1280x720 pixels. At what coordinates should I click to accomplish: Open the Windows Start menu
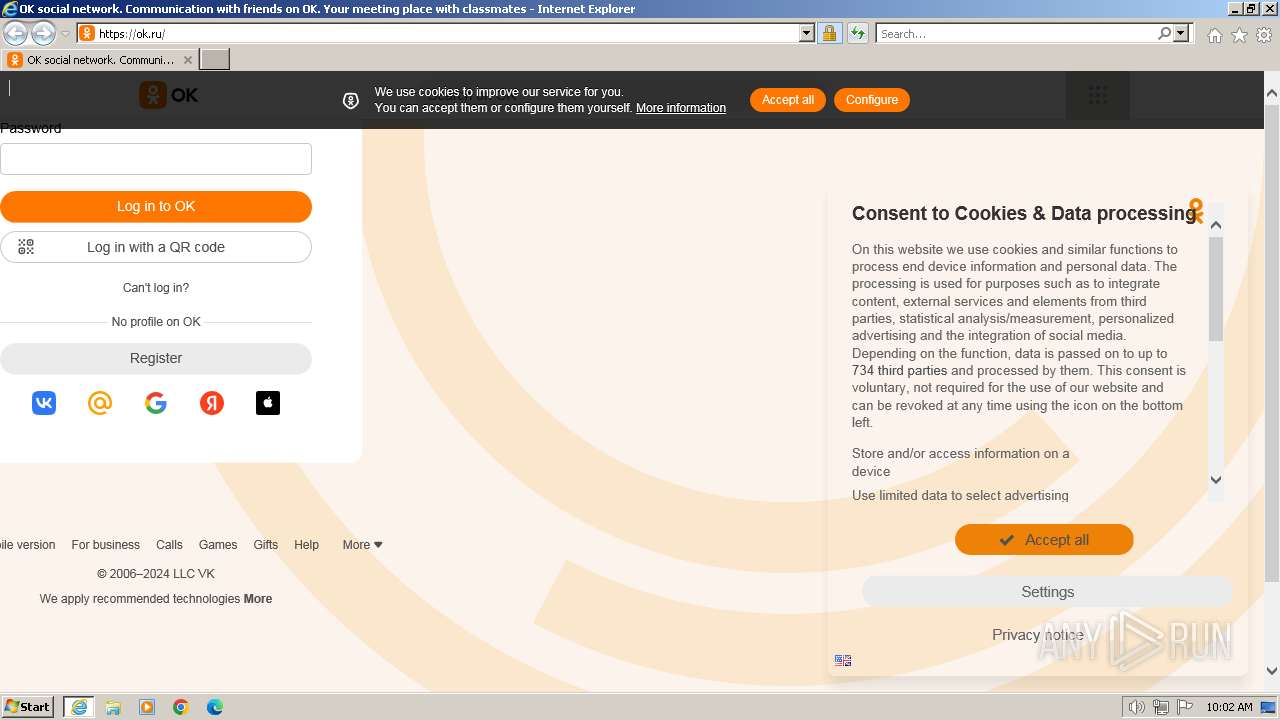(x=28, y=707)
